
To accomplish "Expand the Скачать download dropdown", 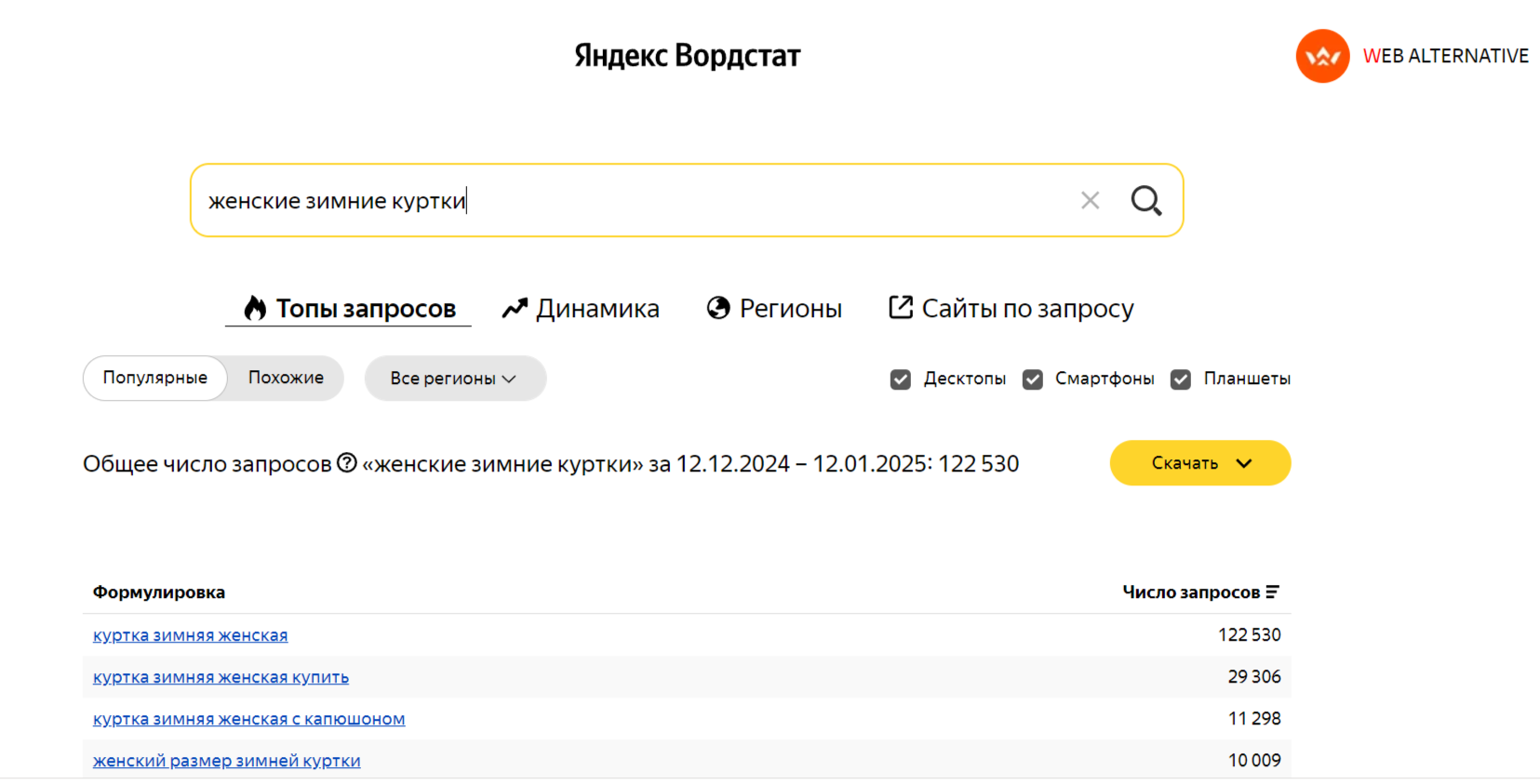I will [x=1200, y=463].
